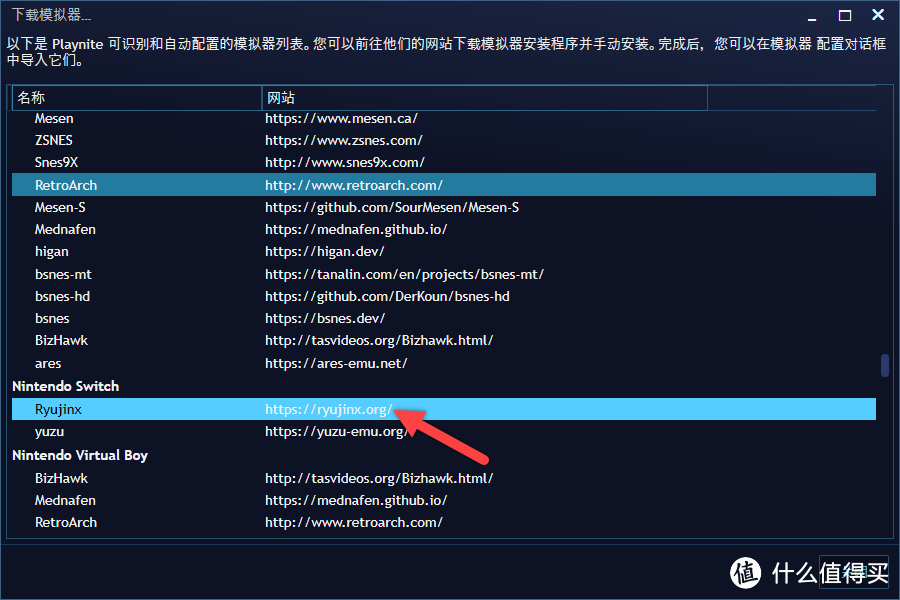Open the https://ares-emu.net/ link
The height and width of the screenshot is (600, 900).
pyautogui.click(x=336, y=363)
